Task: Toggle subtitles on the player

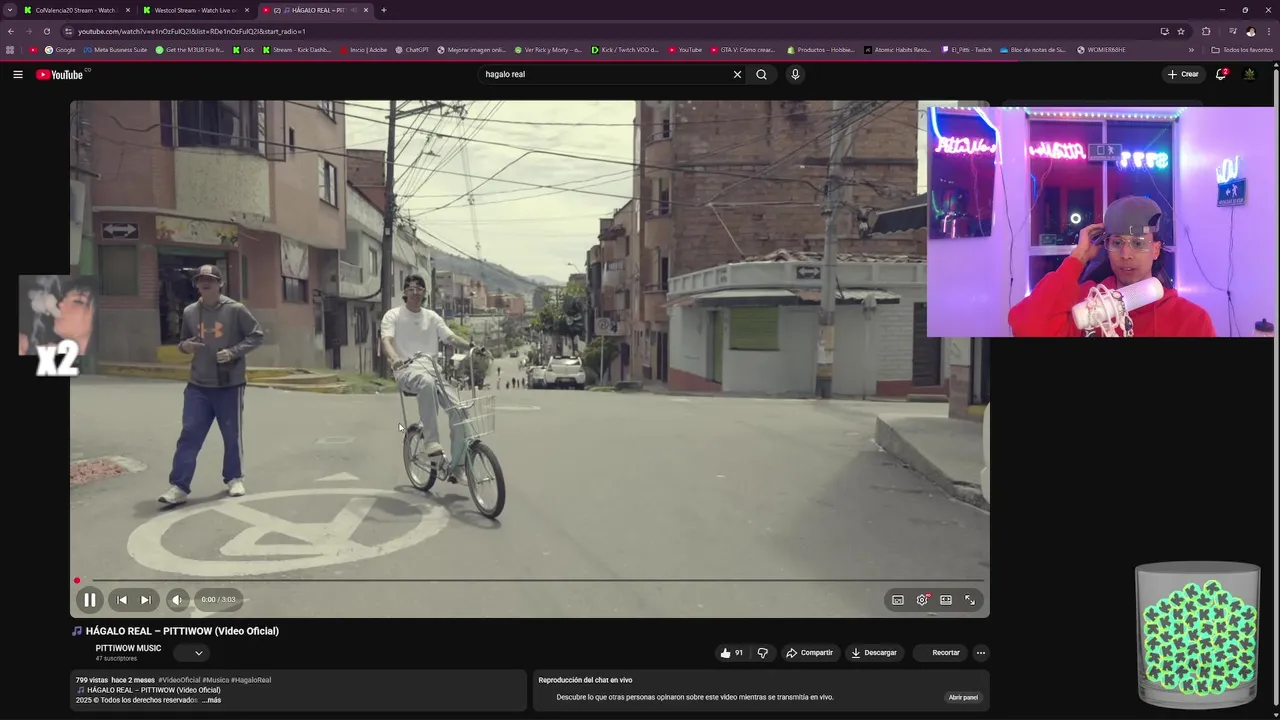Action: coord(898,600)
